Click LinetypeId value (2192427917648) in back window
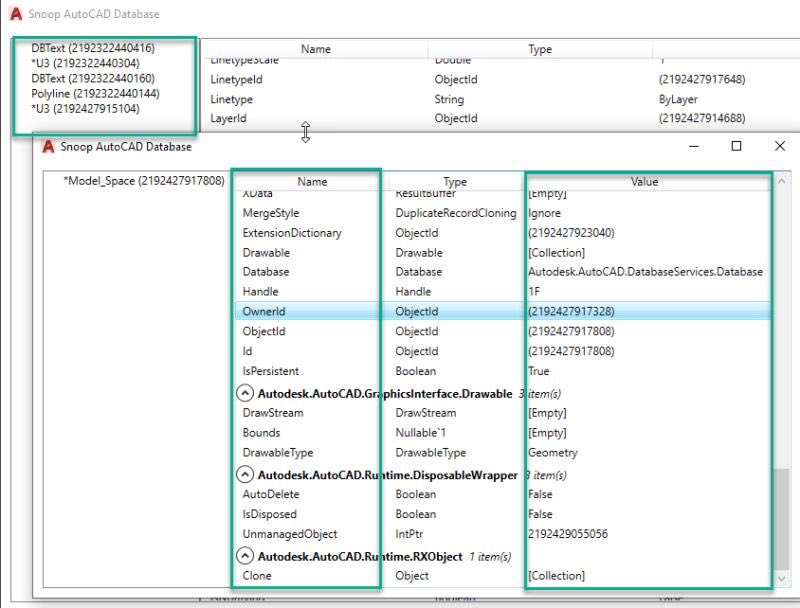Image resolution: width=800 pixels, height=608 pixels. pos(702,79)
